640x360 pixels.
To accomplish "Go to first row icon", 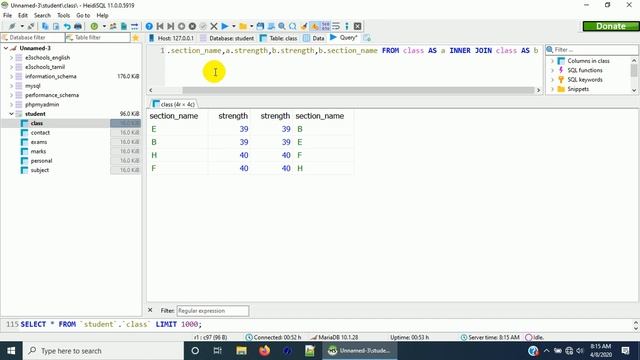I will pos(160,26).
